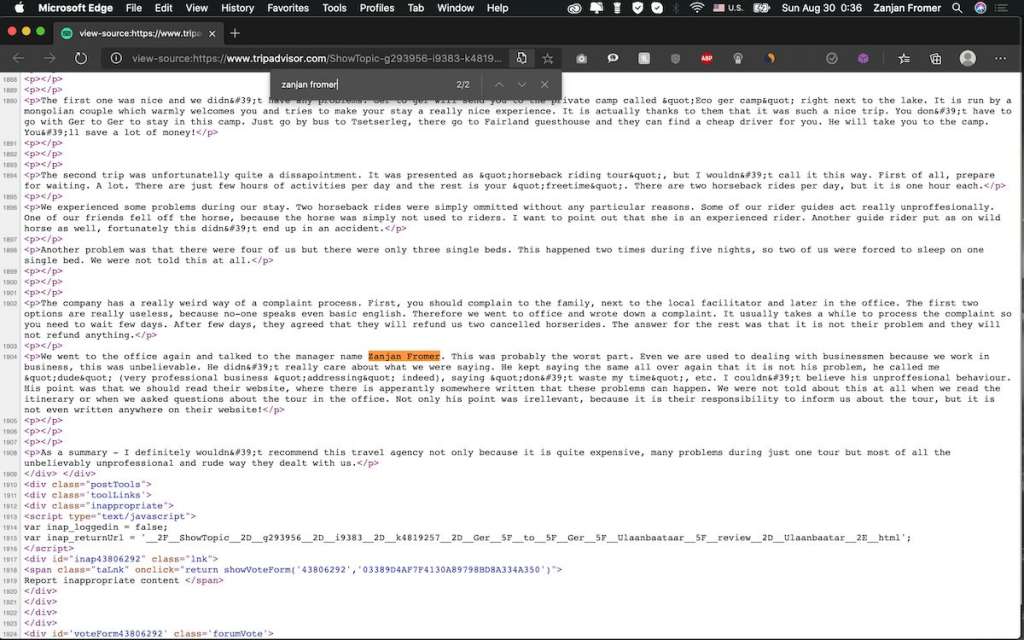The image size is (1024, 640).
Task: Click the div id inap43806292 line
Action: 121,558
